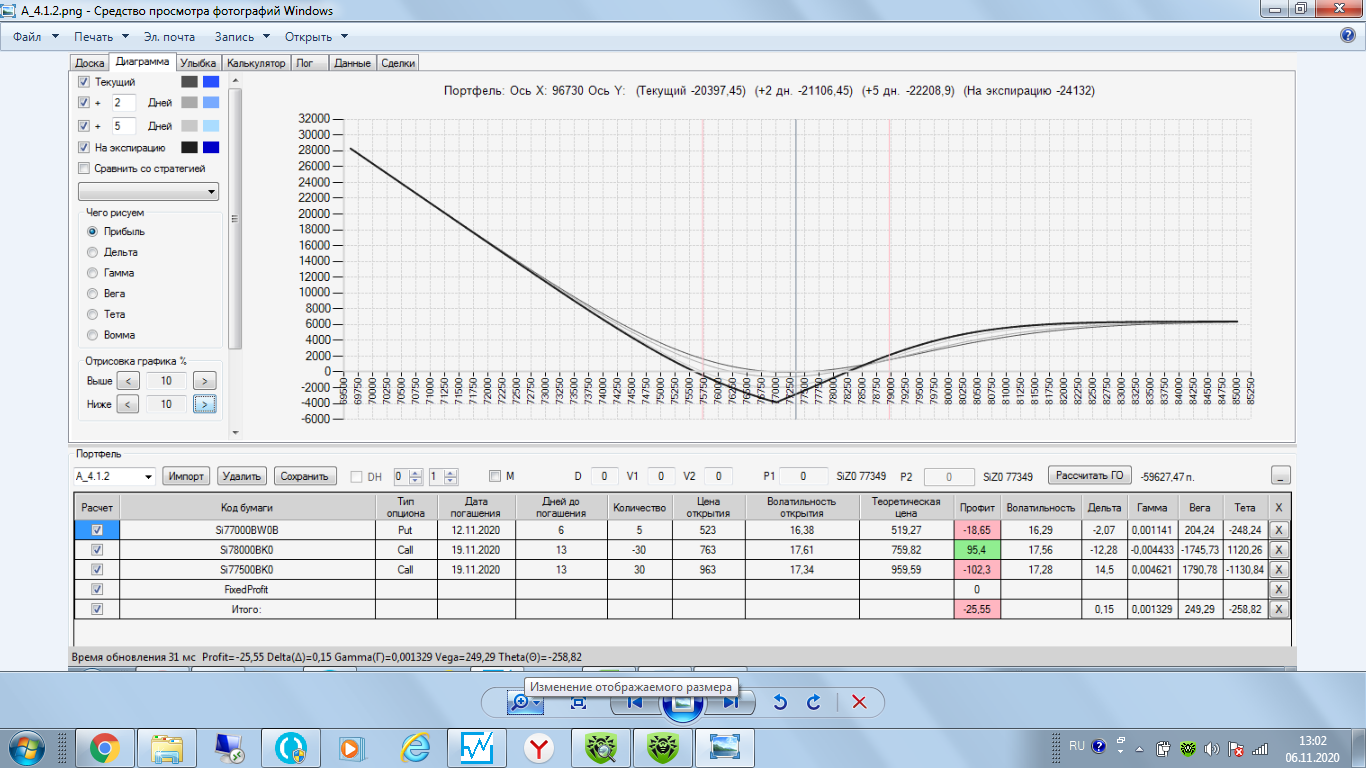Click the fit-to-window actual size icon

(578, 703)
